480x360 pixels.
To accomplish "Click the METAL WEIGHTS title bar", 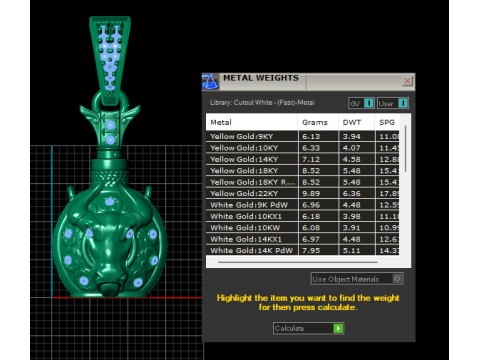I will [x=308, y=82].
